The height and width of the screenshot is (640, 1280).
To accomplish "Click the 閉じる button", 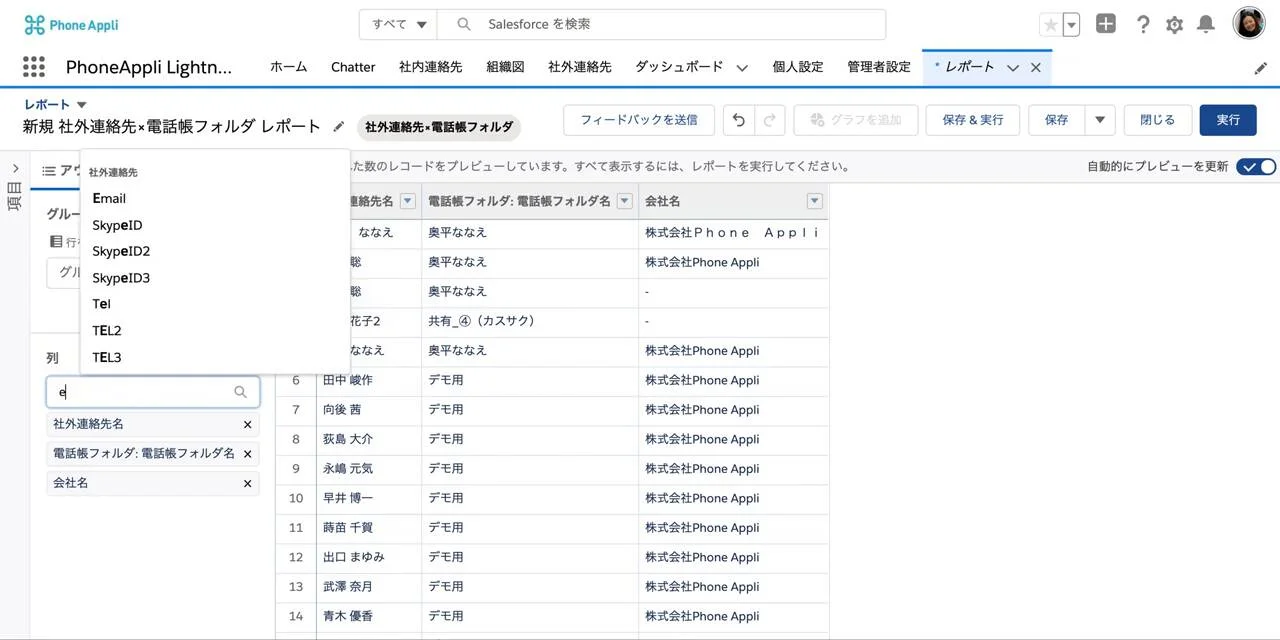I will 1157,120.
